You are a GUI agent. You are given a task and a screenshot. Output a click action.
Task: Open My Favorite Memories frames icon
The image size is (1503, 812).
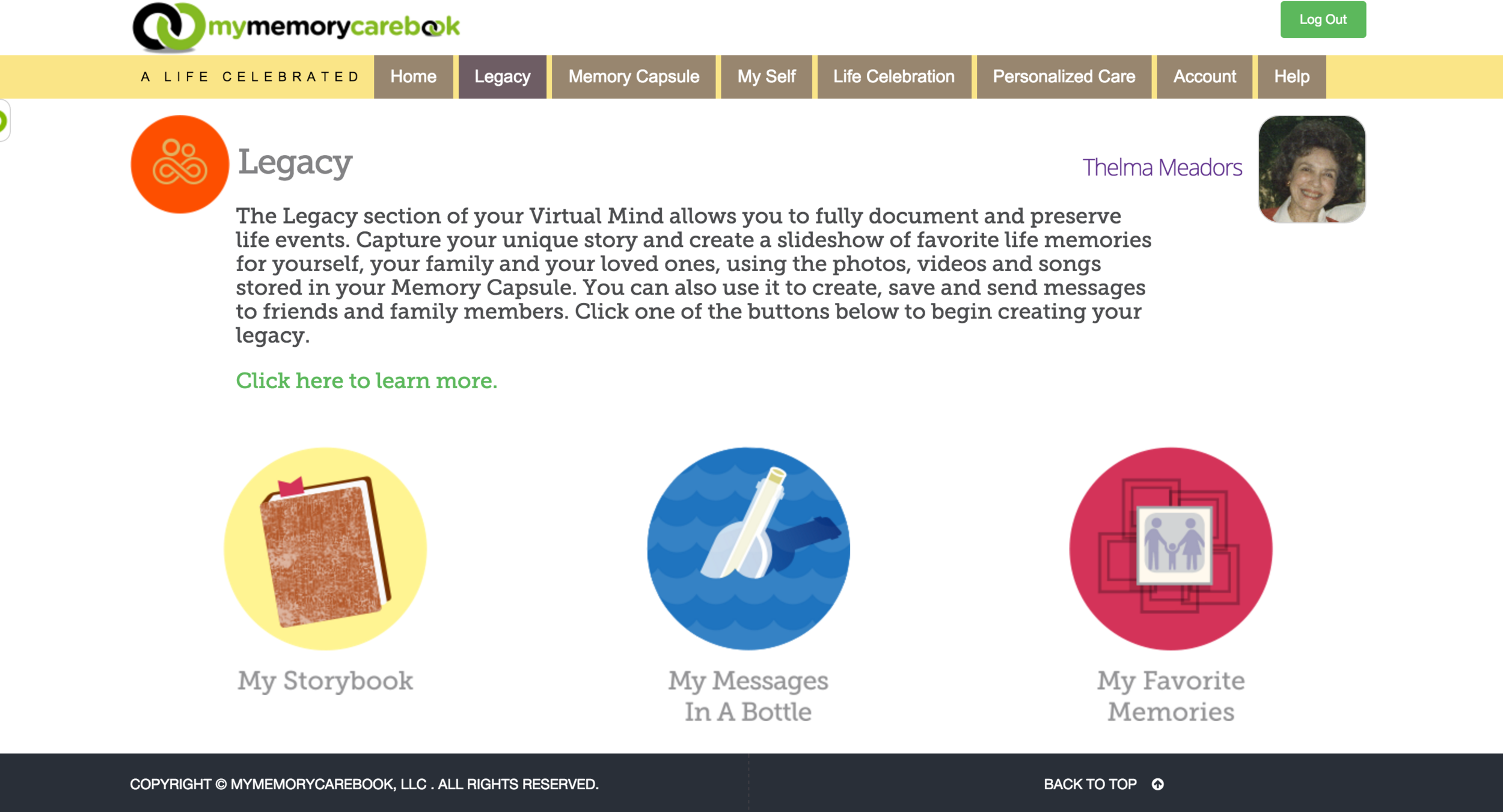point(1171,548)
